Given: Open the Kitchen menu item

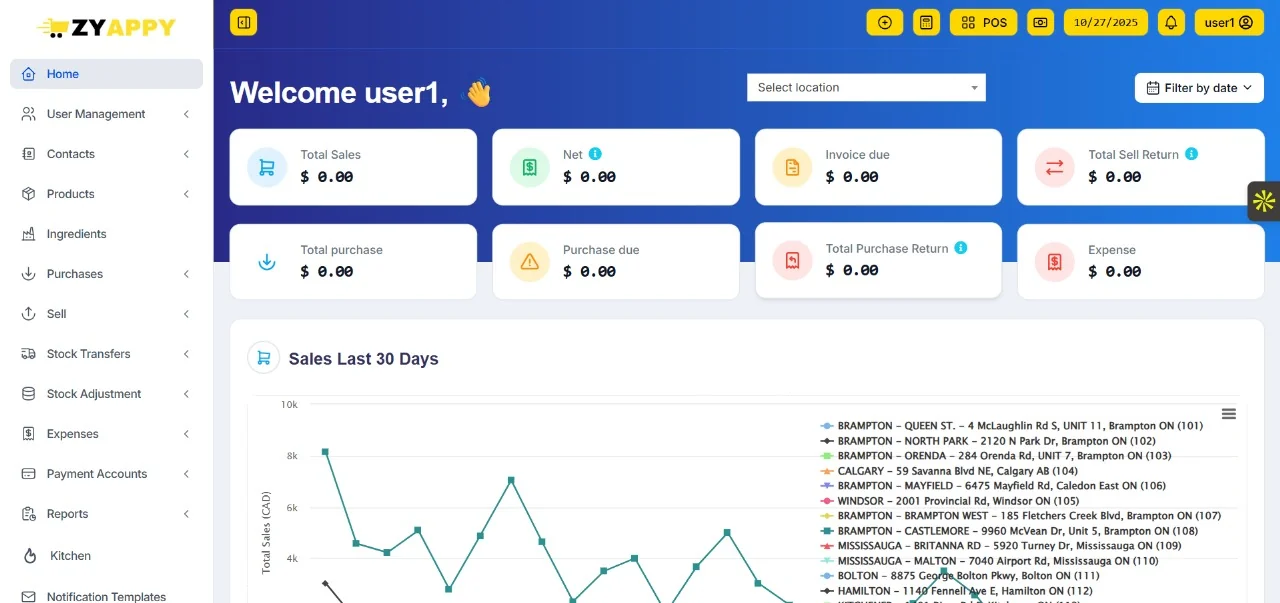Looking at the screenshot, I should (70, 555).
